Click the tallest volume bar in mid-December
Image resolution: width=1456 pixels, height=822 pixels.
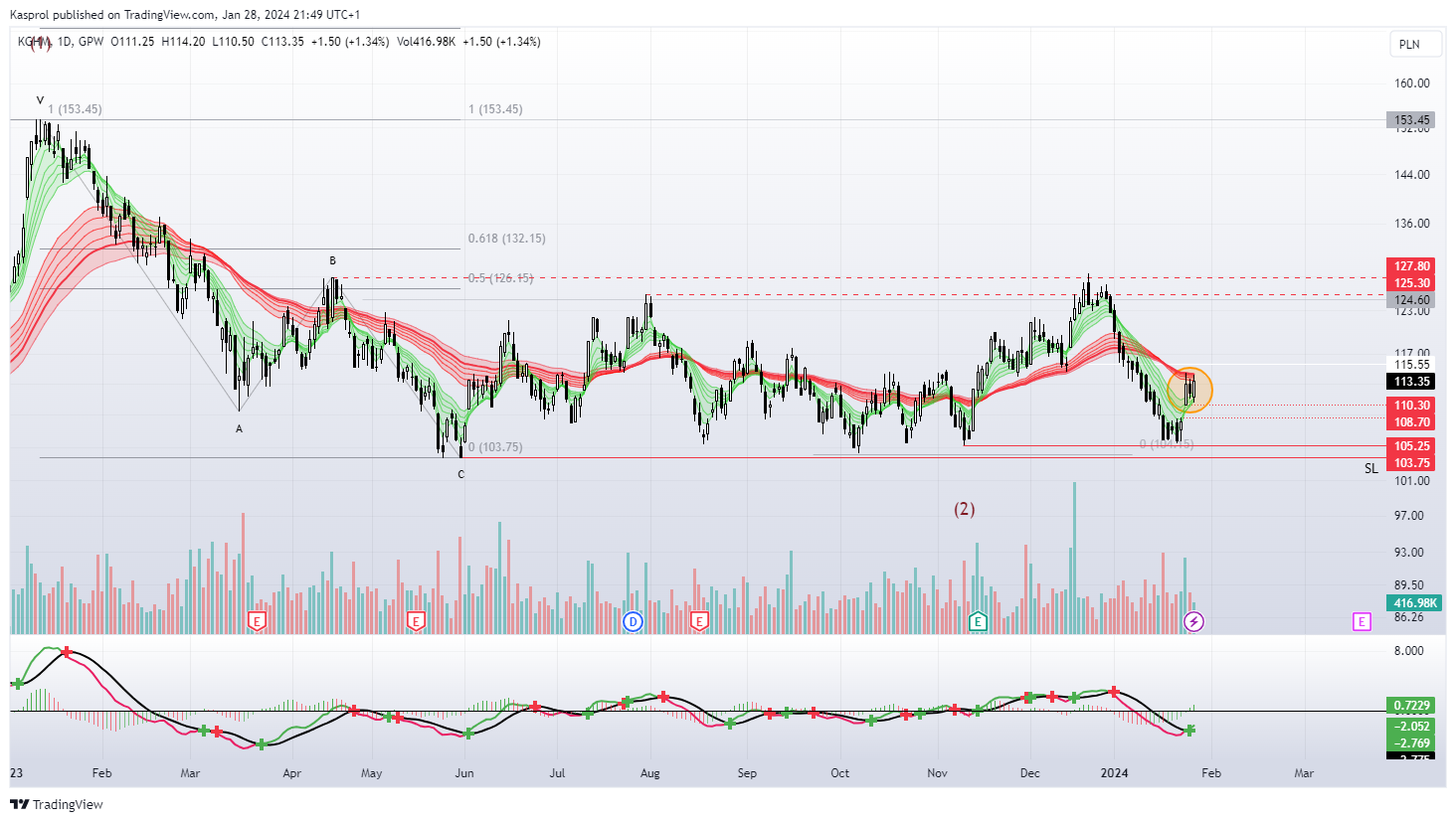(1074, 558)
